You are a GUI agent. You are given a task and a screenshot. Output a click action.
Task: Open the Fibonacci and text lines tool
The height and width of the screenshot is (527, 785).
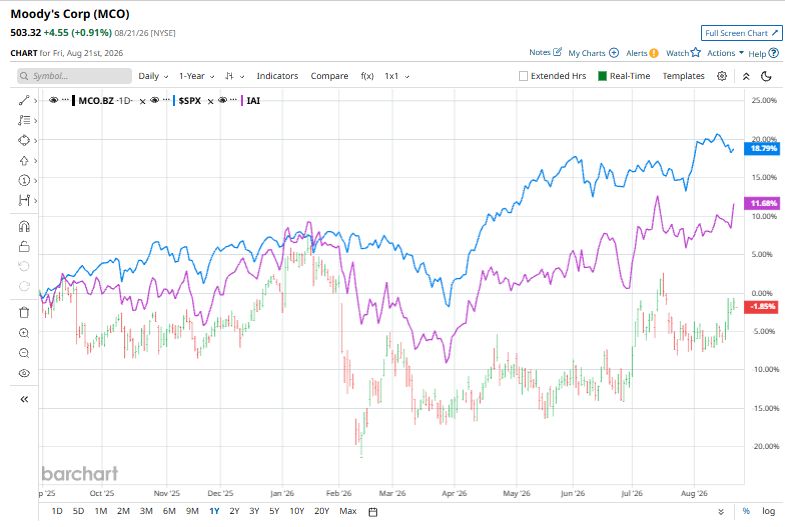24,121
